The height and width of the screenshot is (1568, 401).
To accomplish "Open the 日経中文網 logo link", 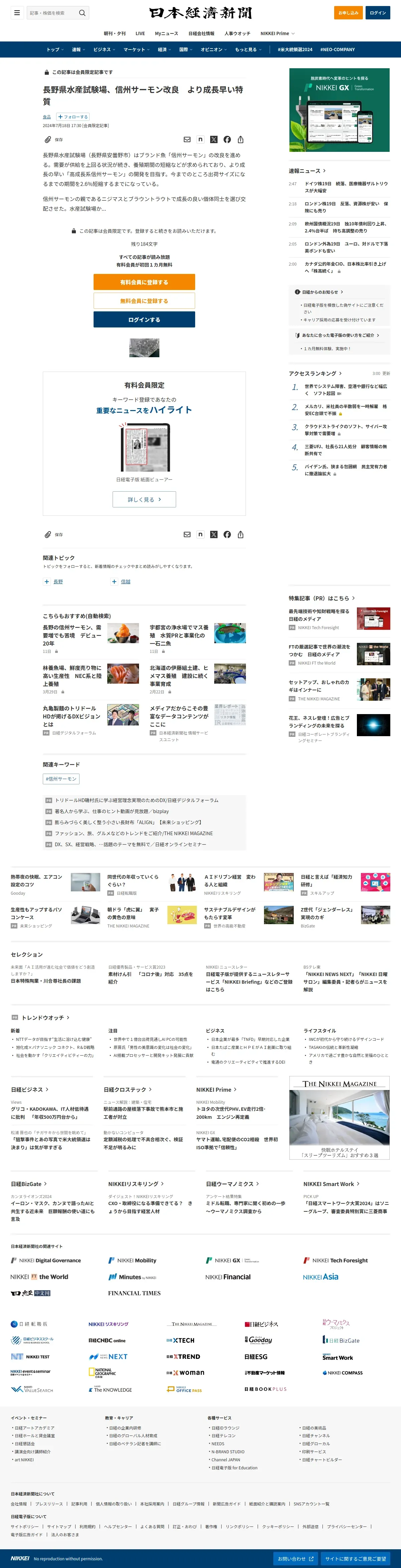I will [x=30, y=1293].
